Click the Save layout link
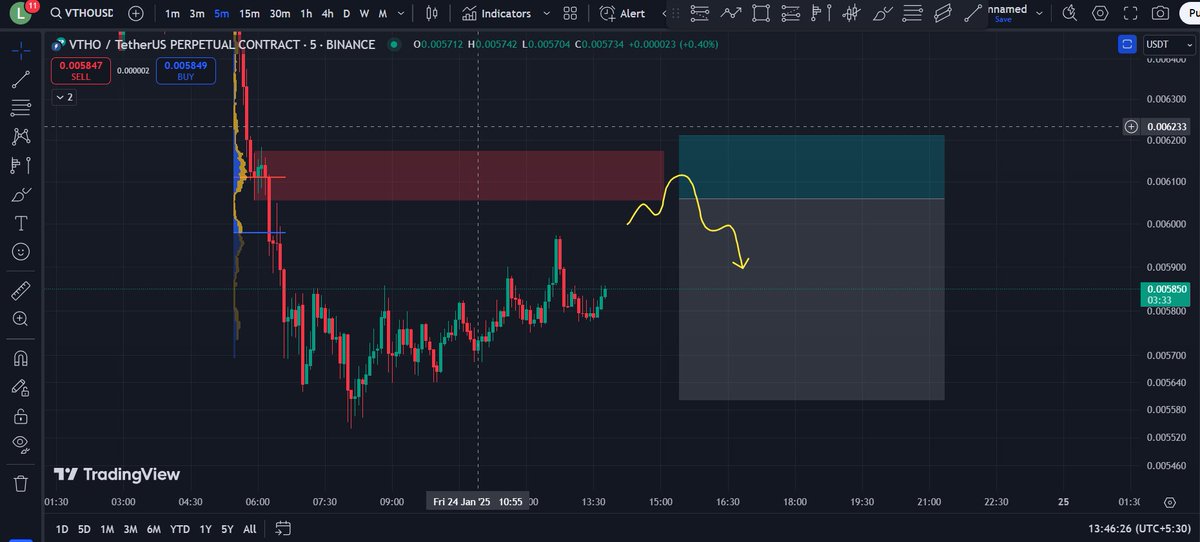This screenshot has height=542, width=1200. 1003,19
